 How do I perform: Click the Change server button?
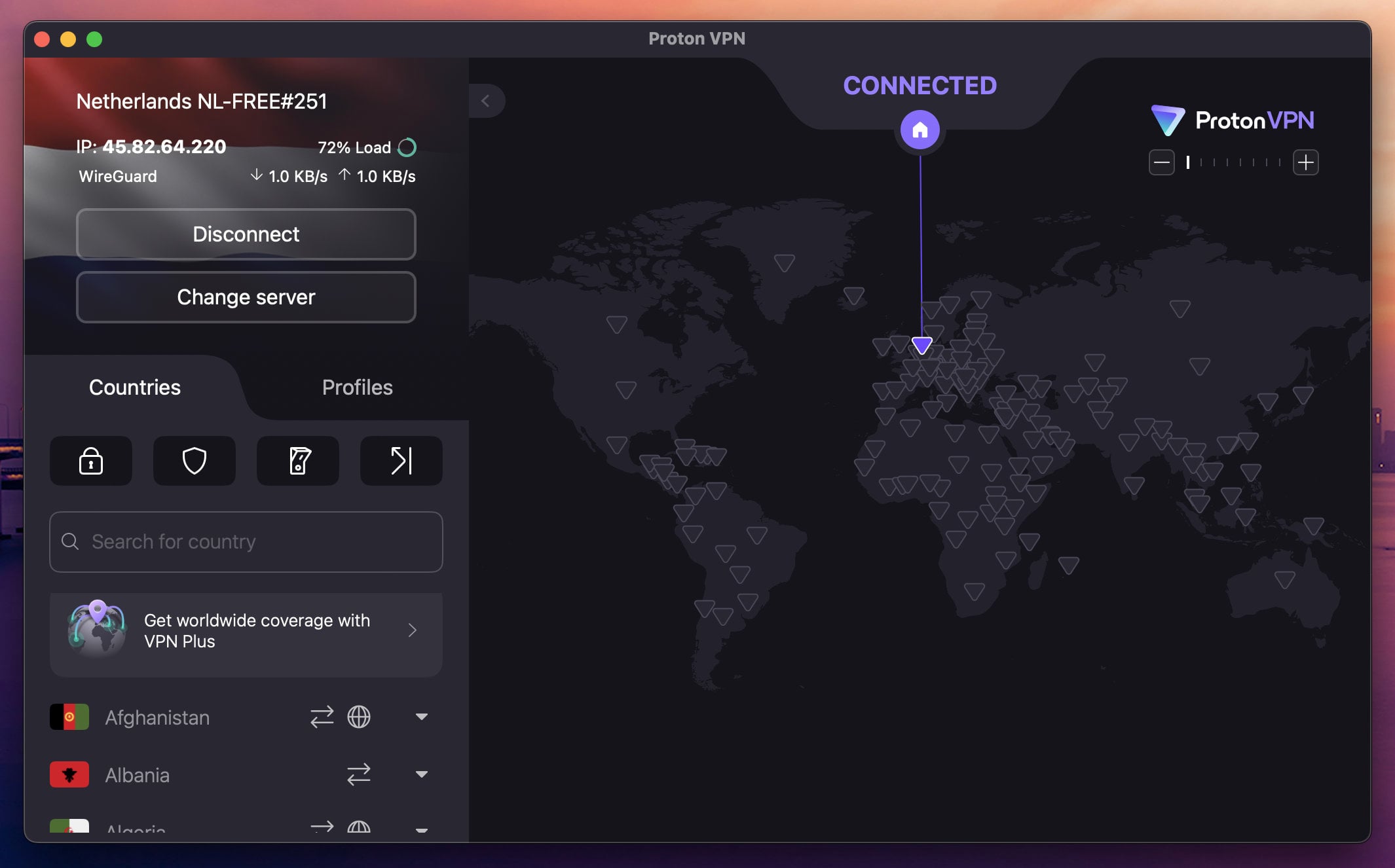(246, 297)
